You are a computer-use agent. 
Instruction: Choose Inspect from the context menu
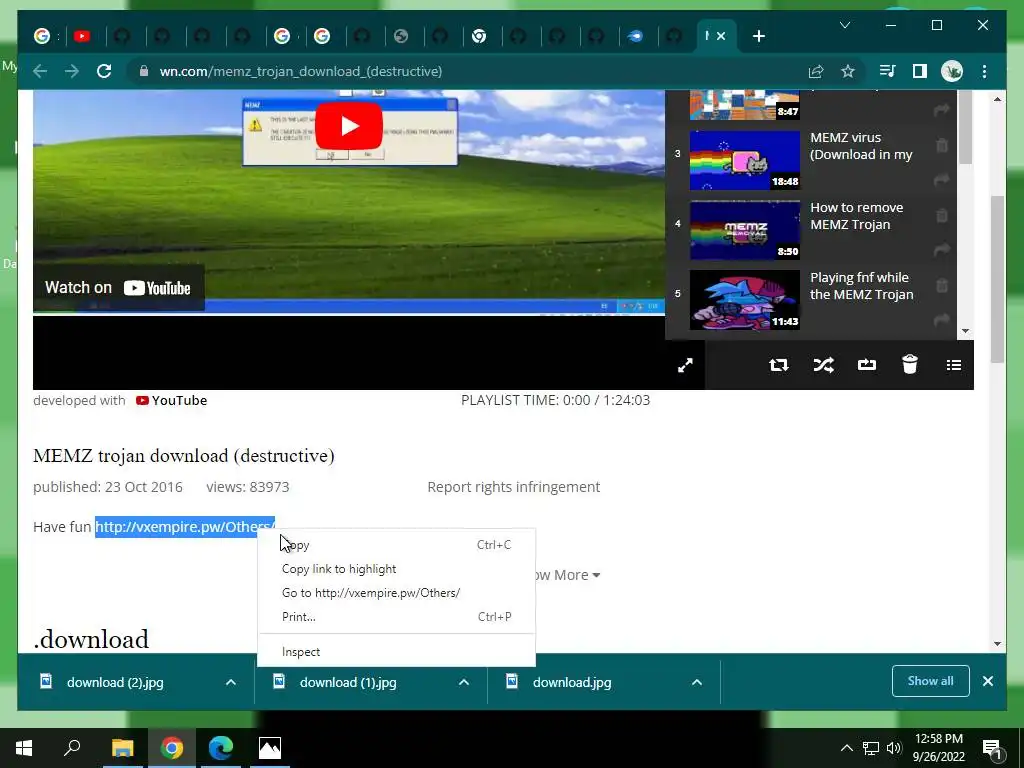click(x=396, y=652)
